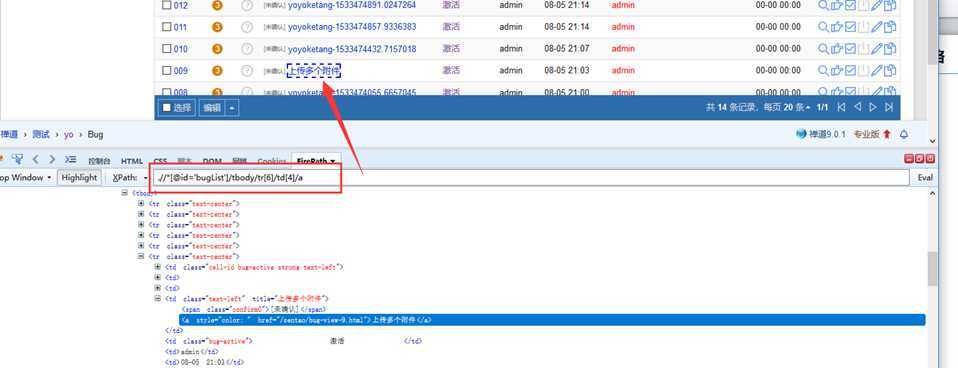Check the checkbox for bug 011
This screenshot has height=368, width=958.
[x=166, y=27]
